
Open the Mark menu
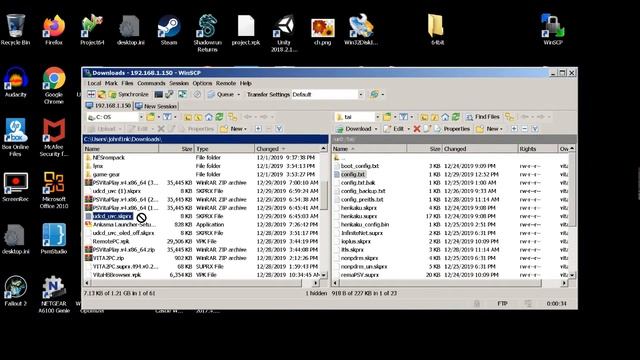[x=111, y=83]
